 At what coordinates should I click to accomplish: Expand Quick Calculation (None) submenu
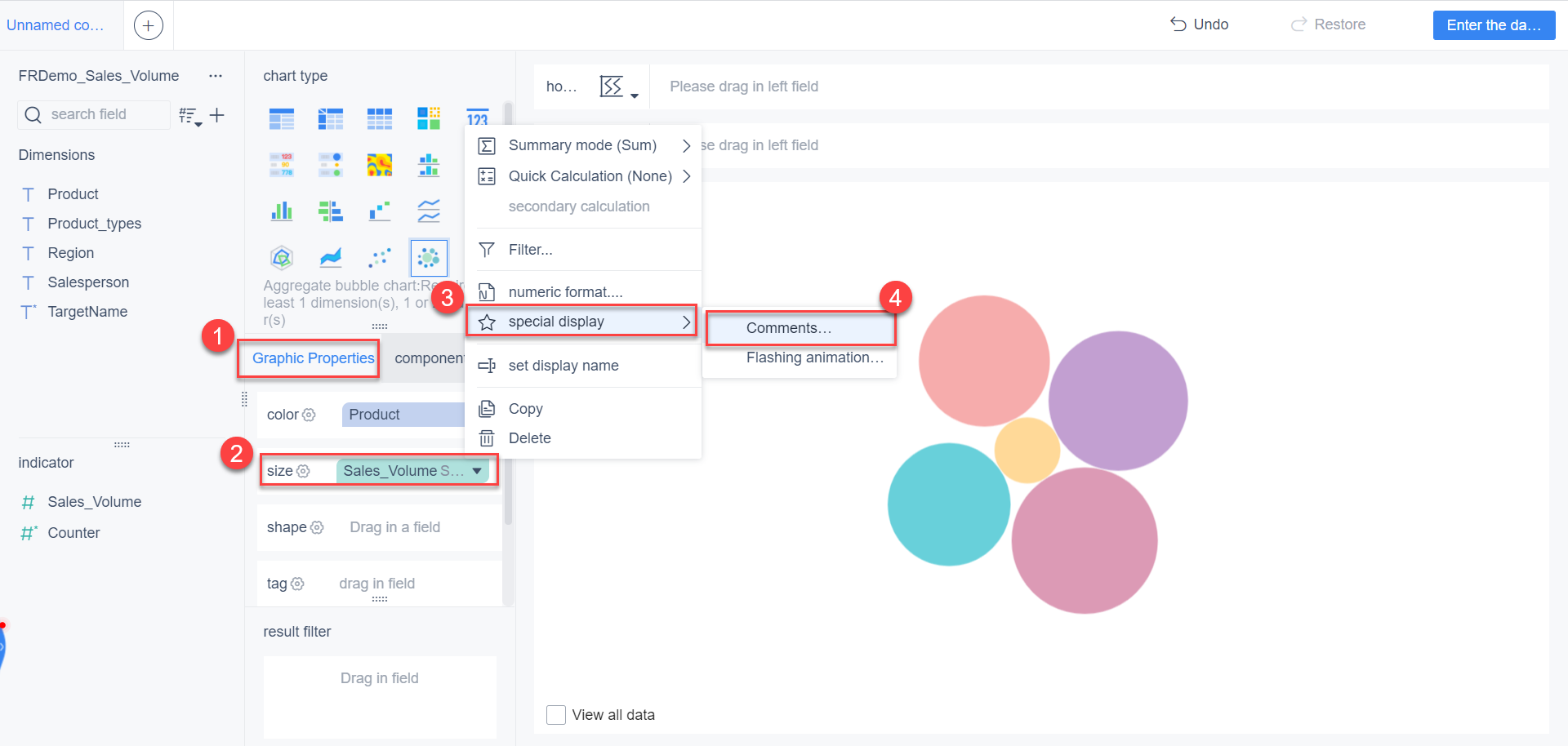click(x=686, y=176)
